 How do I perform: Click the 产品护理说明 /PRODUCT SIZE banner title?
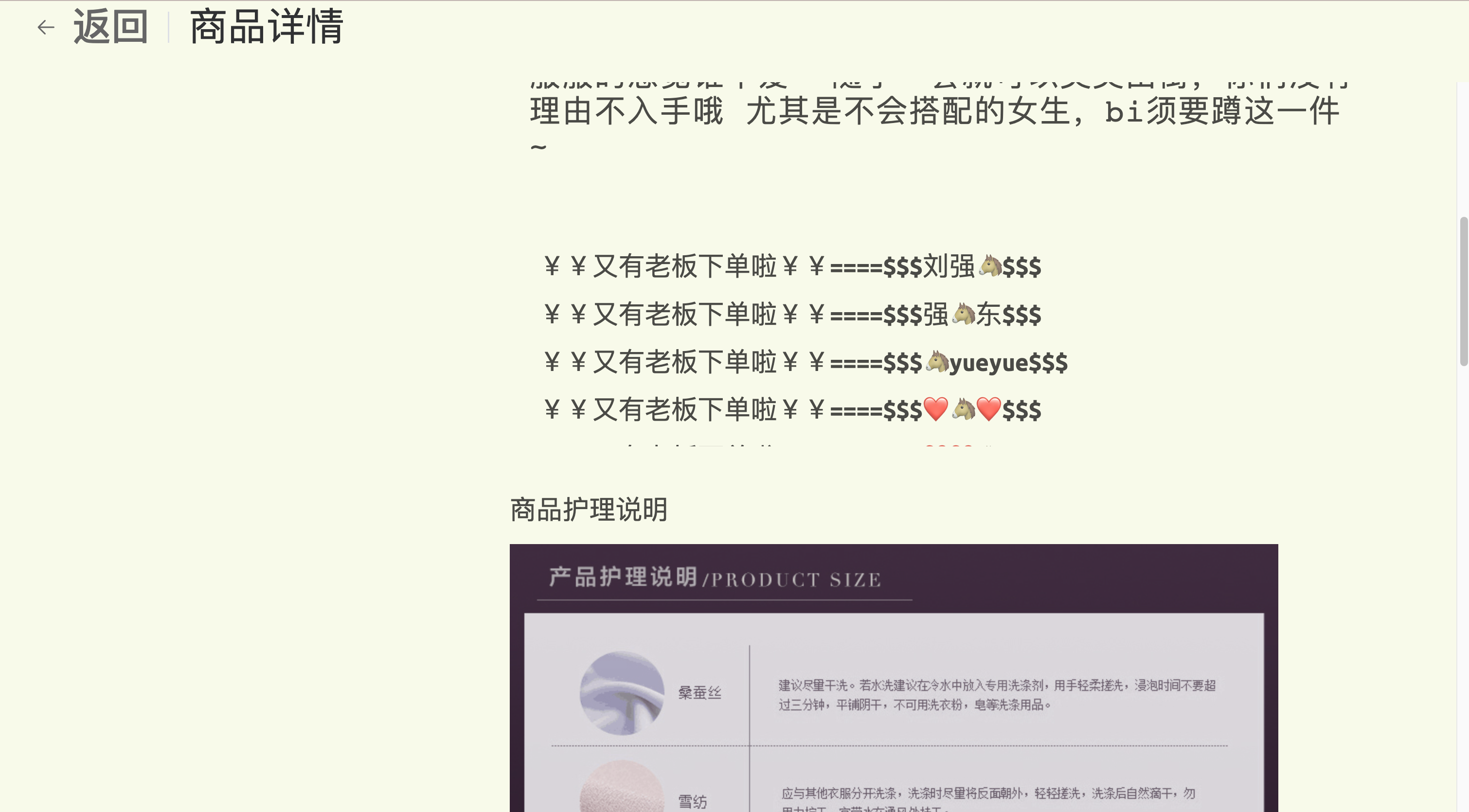coord(715,578)
